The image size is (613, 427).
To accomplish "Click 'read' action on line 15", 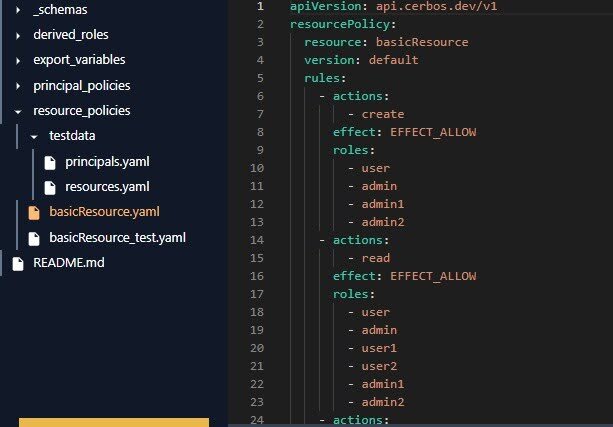I will coord(376,258).
